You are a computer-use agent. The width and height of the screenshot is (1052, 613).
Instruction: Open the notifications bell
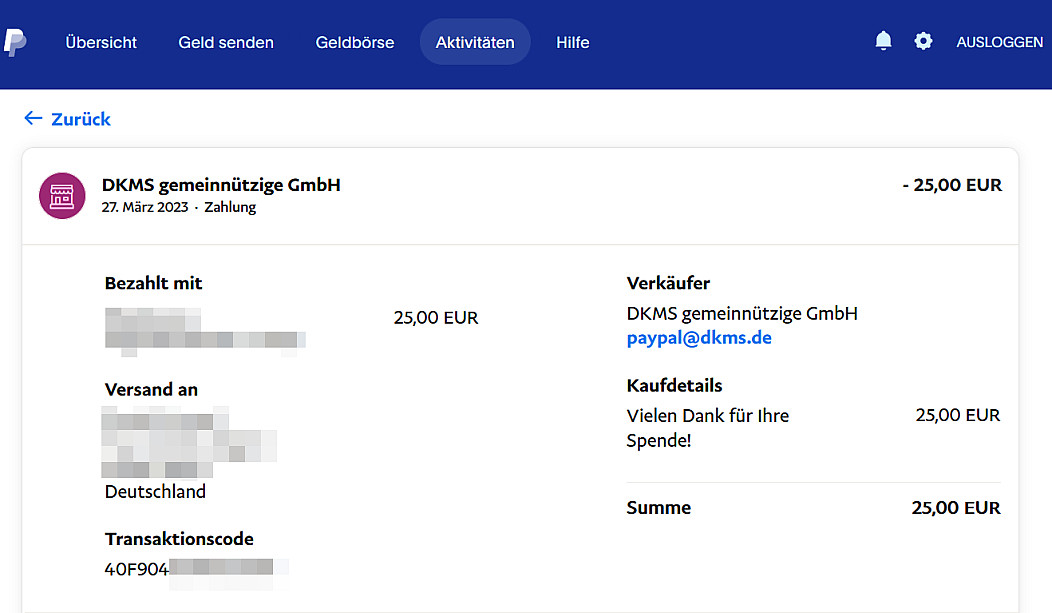pyautogui.click(x=883, y=41)
